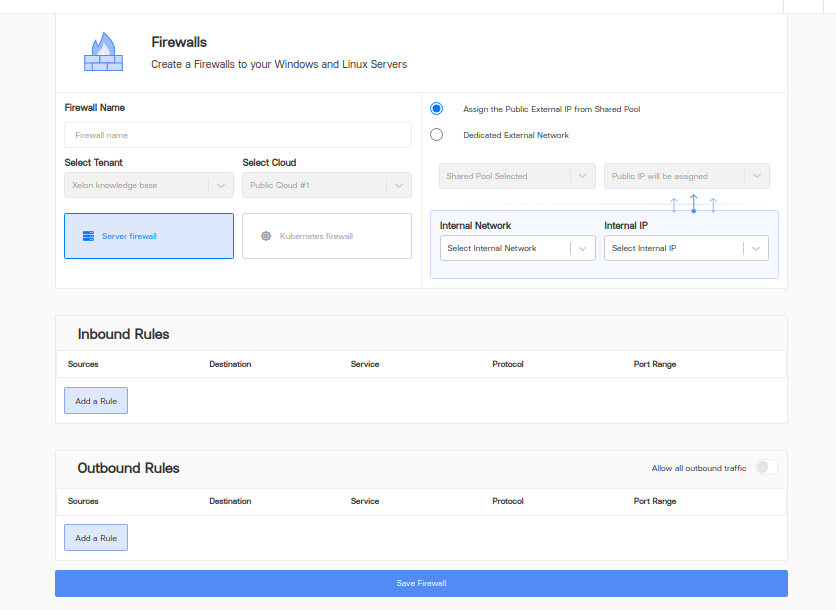The height and width of the screenshot is (610, 836).
Task: Click the Internal Network label
Action: [476, 226]
